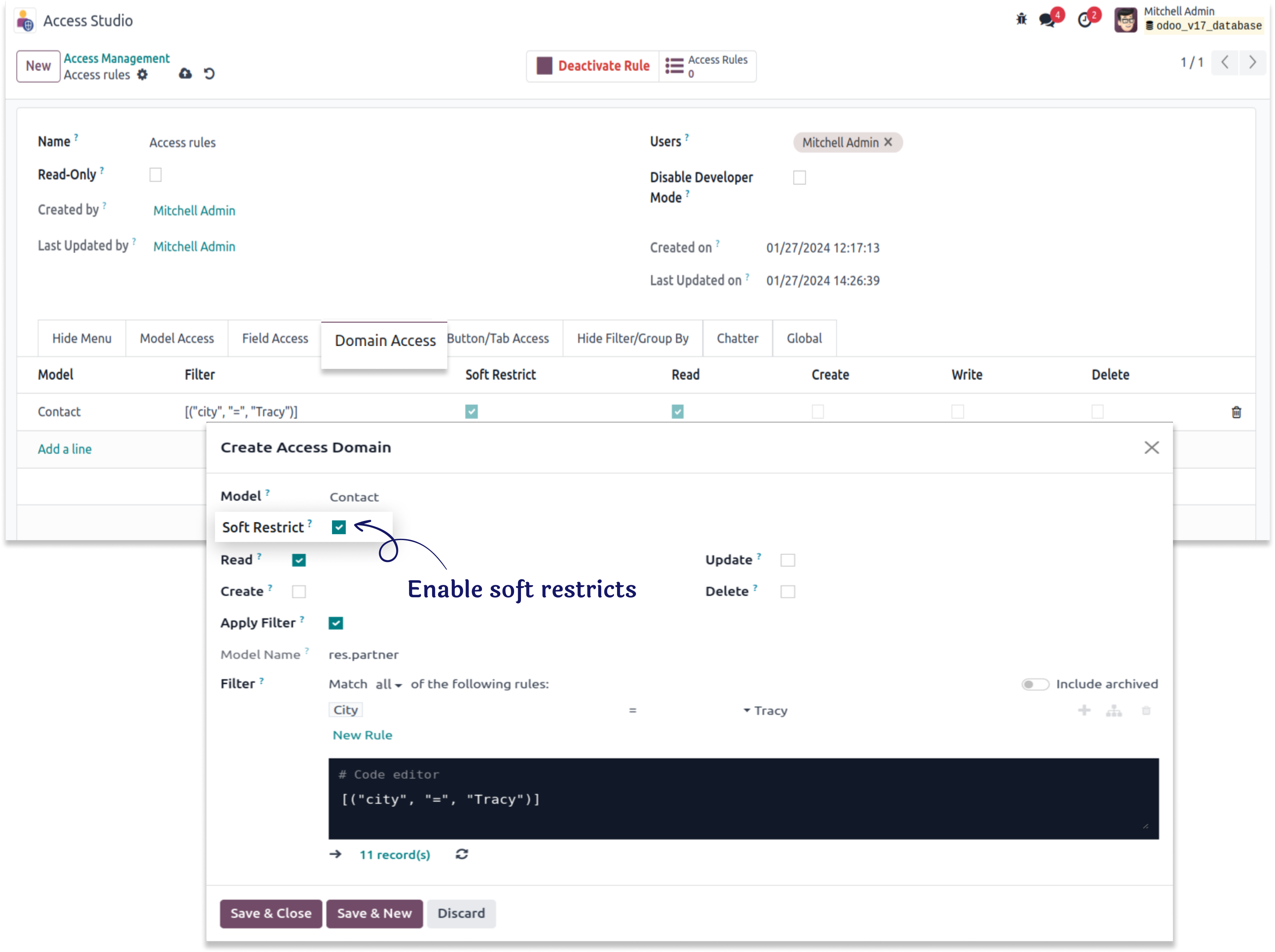1275x952 pixels.
Task: Check the Disable Developer Mode checkbox
Action: 799,178
